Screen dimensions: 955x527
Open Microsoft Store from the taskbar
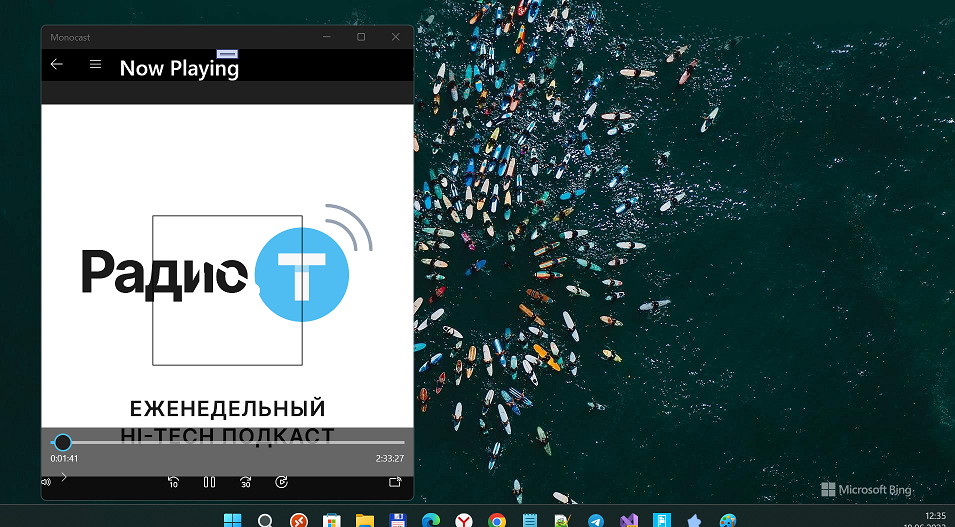(x=331, y=521)
